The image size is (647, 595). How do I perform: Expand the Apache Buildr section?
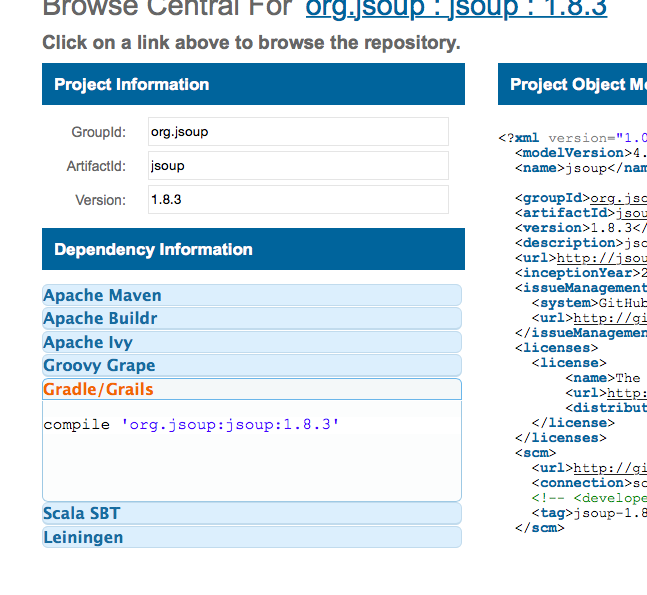pos(252,319)
